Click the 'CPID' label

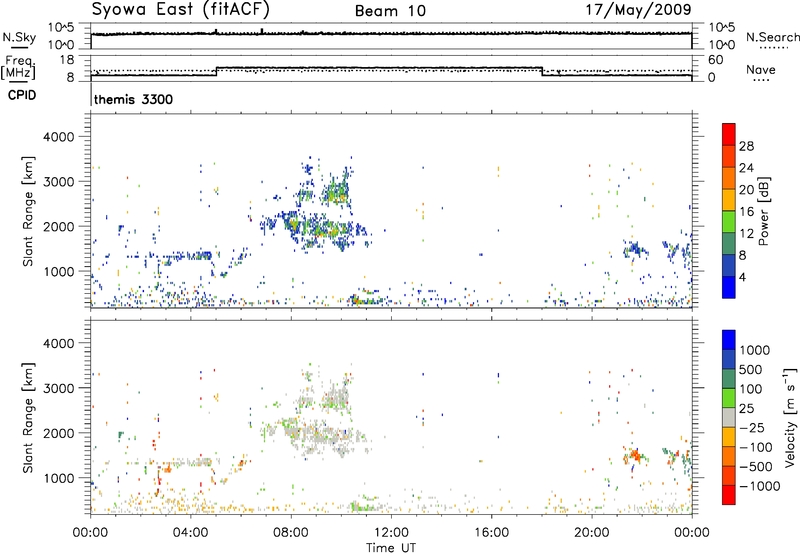tap(22, 95)
